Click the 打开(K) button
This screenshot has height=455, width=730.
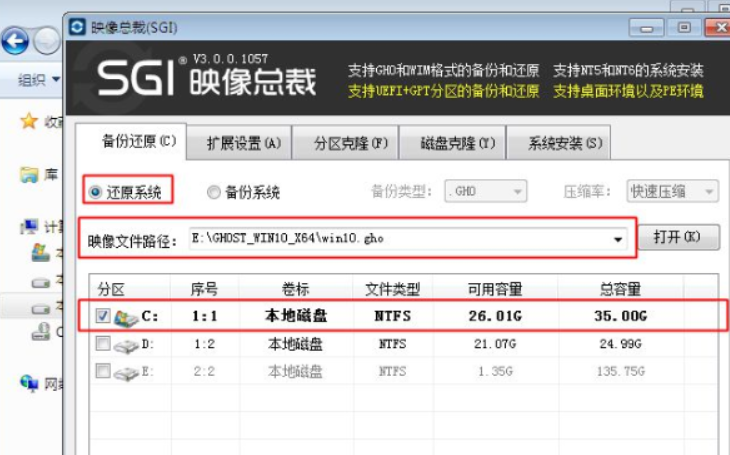pos(685,238)
